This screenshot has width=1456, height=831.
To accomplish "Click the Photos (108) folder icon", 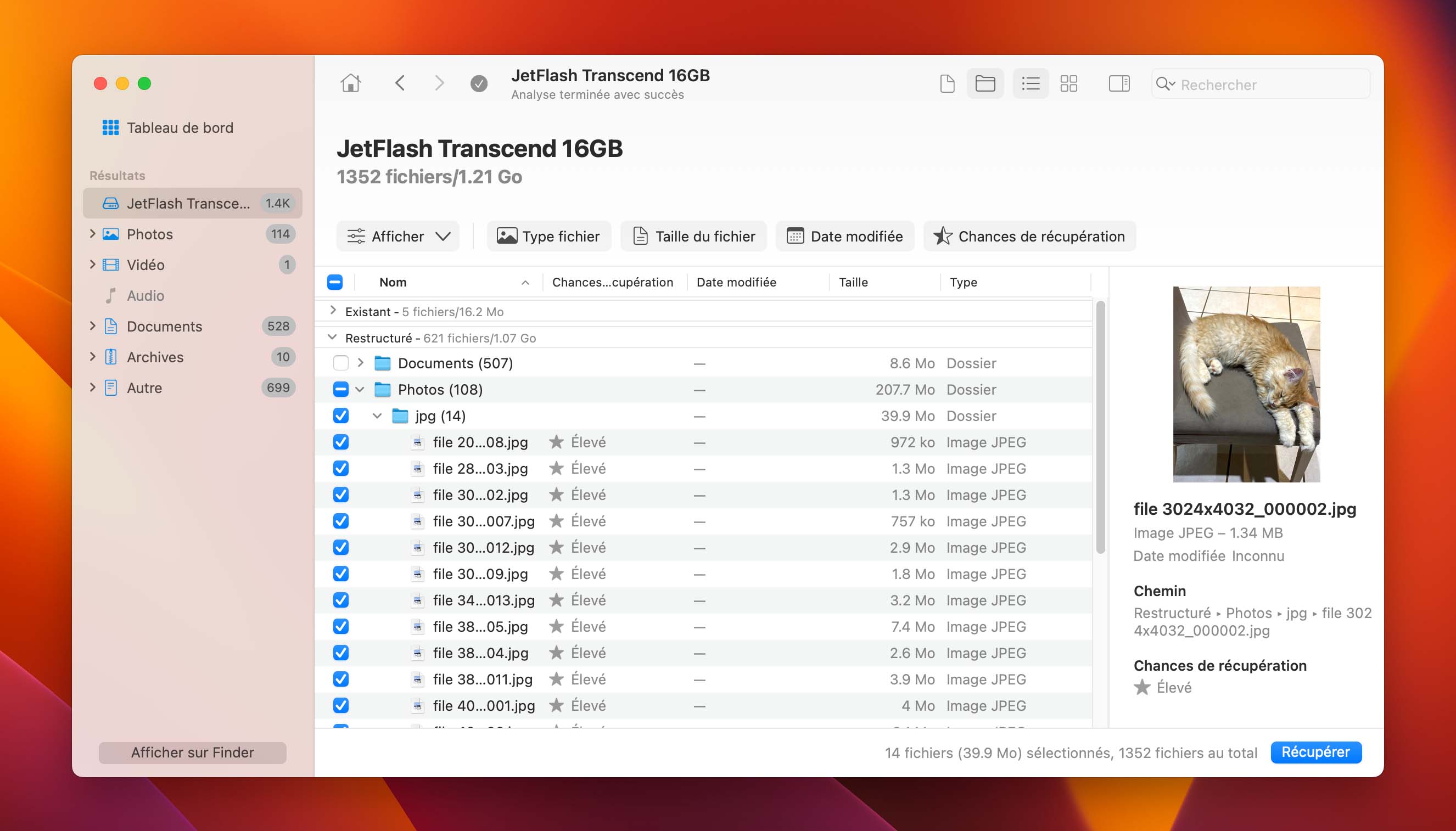I will (x=383, y=389).
